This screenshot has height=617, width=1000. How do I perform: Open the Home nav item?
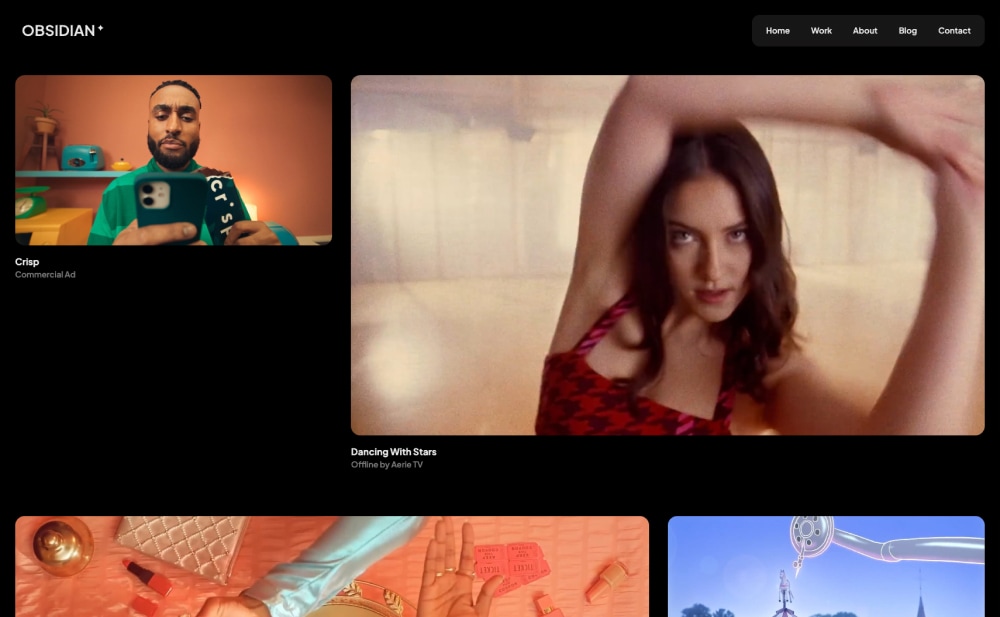(x=777, y=31)
